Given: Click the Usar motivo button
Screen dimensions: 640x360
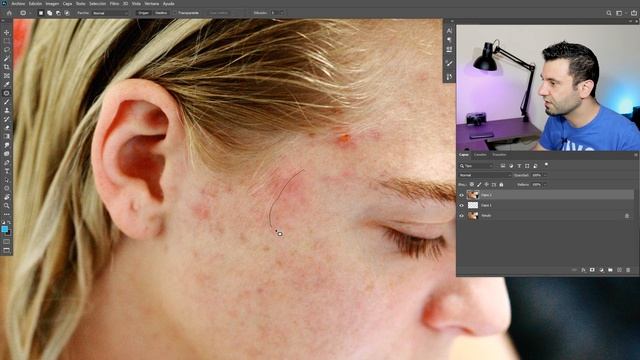Looking at the screenshot, I should click(x=219, y=13).
